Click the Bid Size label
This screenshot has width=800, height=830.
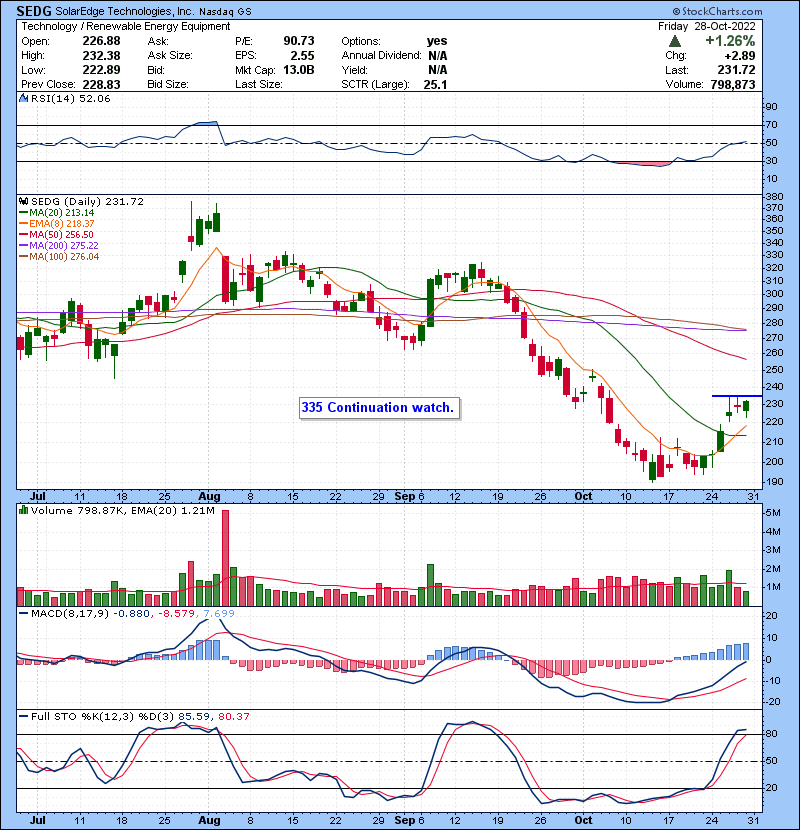[168, 85]
